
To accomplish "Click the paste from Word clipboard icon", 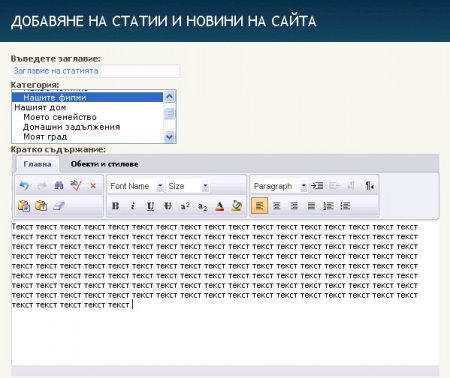I will (x=24, y=206).
